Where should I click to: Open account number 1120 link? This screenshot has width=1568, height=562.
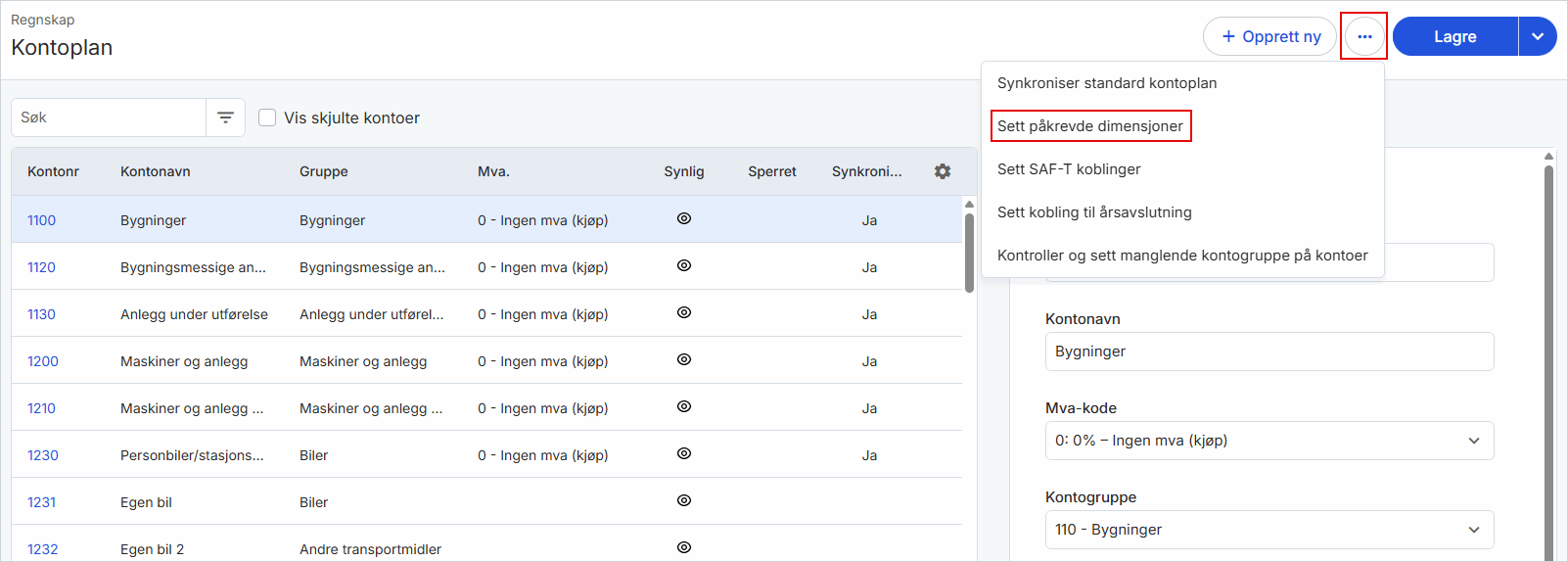click(x=41, y=267)
